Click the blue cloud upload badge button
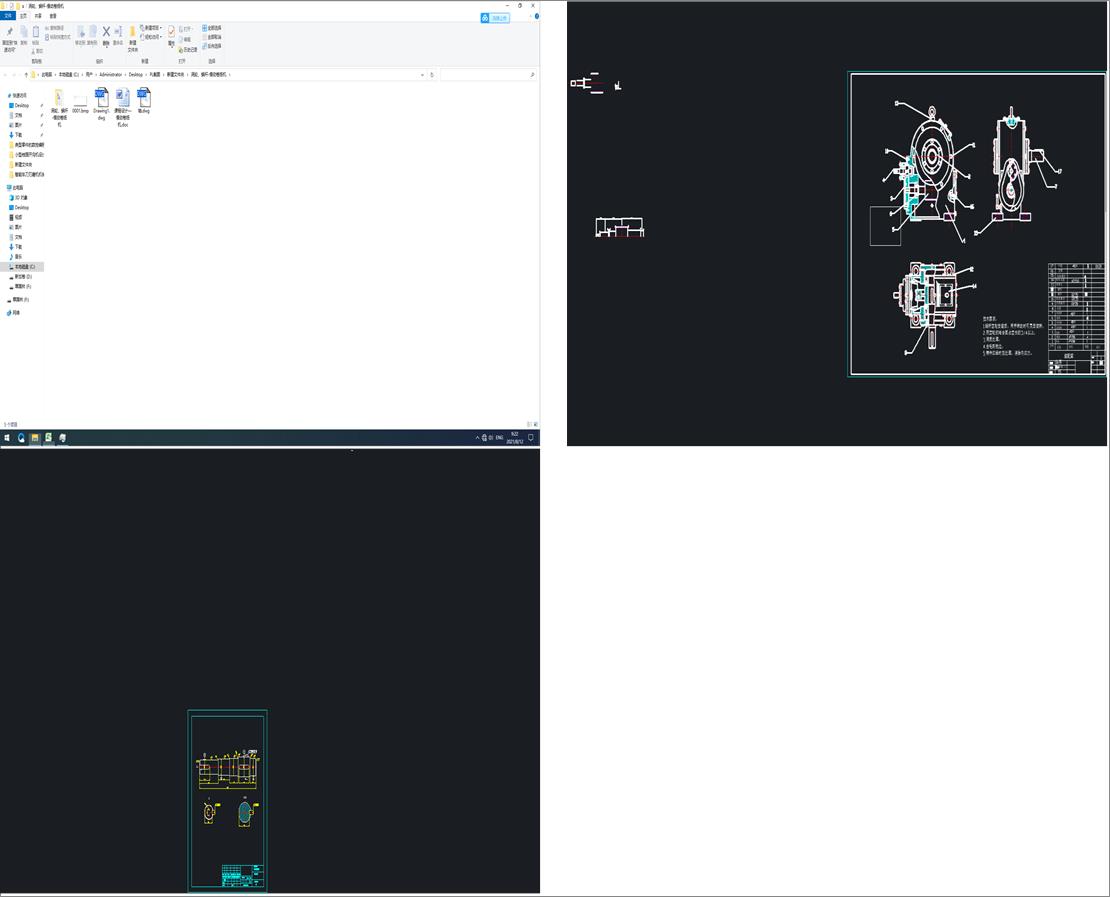 [495, 18]
